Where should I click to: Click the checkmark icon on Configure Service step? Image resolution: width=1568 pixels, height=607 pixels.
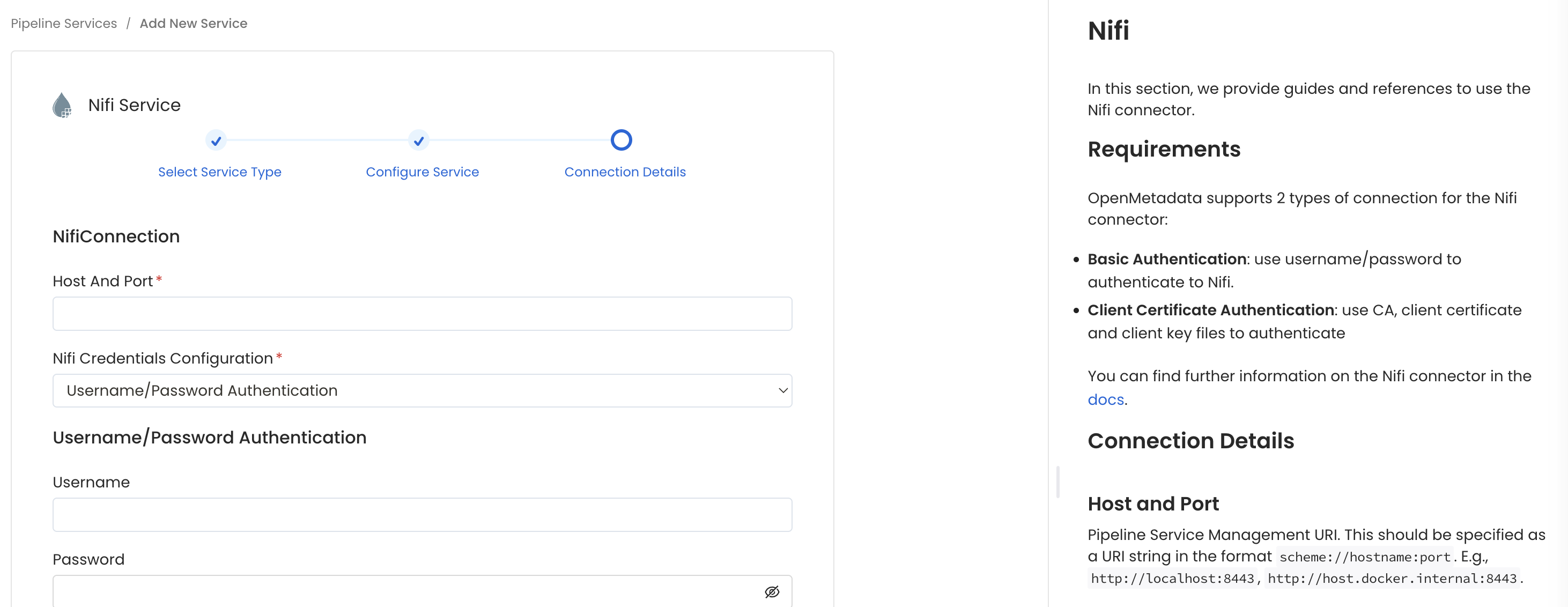point(418,140)
